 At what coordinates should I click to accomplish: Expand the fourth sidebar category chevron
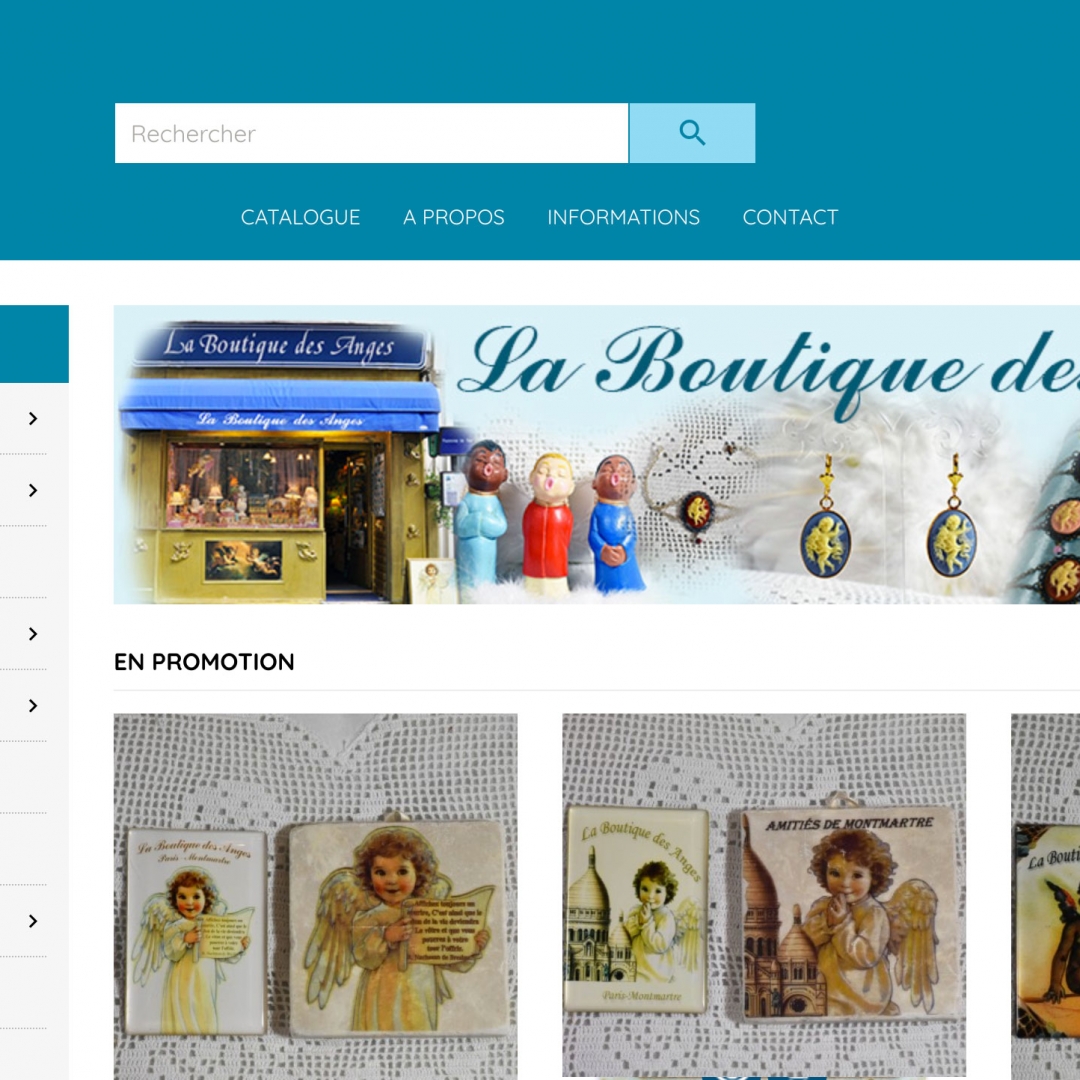pos(32,705)
